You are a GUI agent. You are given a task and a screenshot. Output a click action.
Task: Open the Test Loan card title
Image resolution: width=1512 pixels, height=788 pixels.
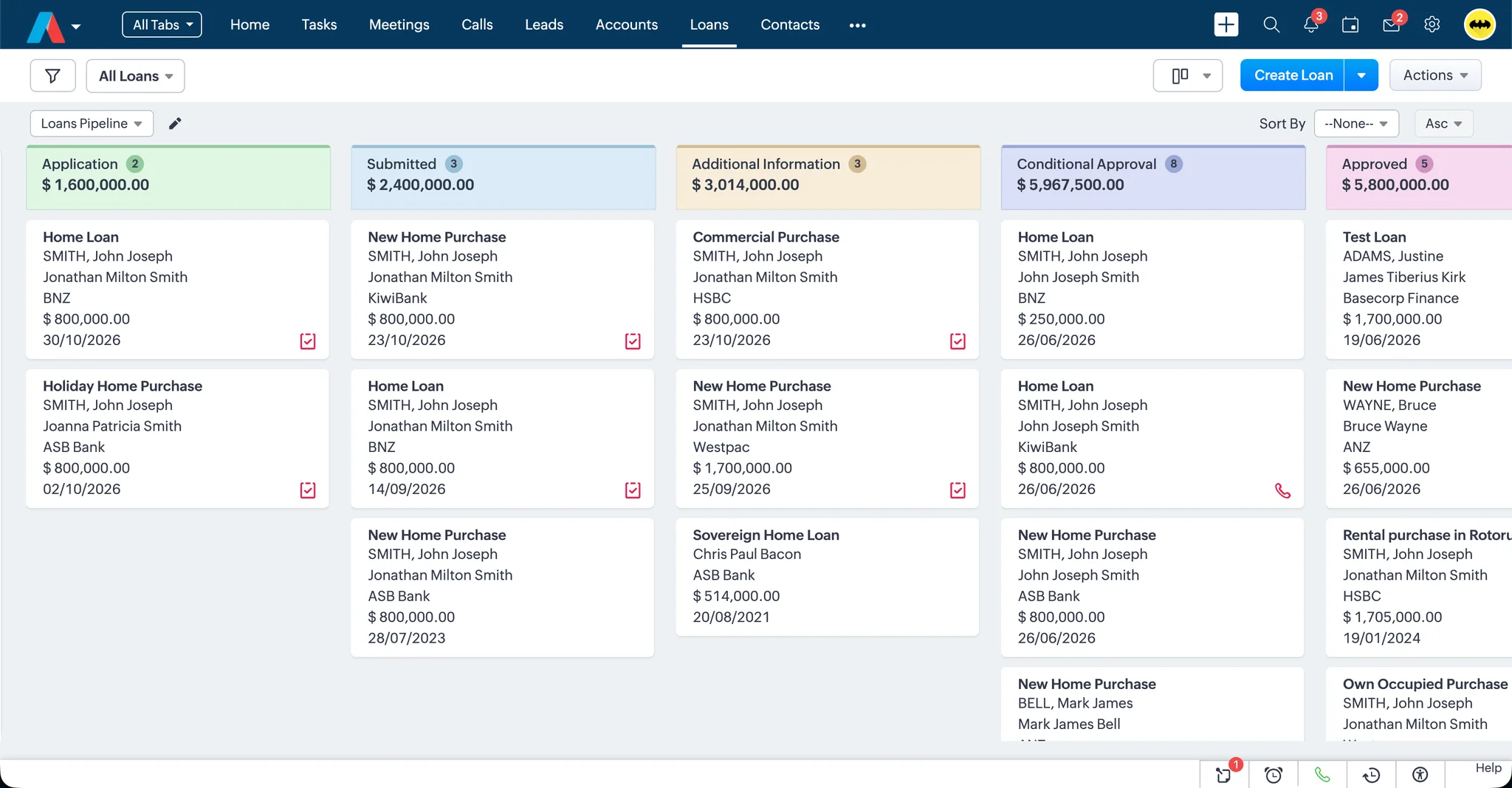pyautogui.click(x=1374, y=237)
